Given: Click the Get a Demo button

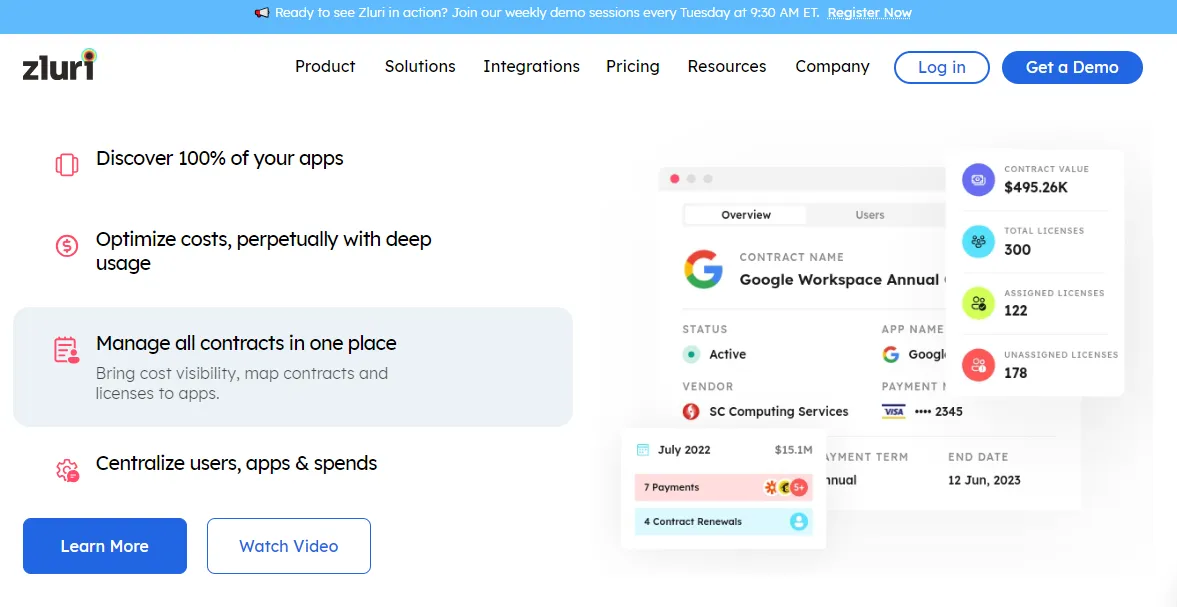Looking at the screenshot, I should (1072, 67).
